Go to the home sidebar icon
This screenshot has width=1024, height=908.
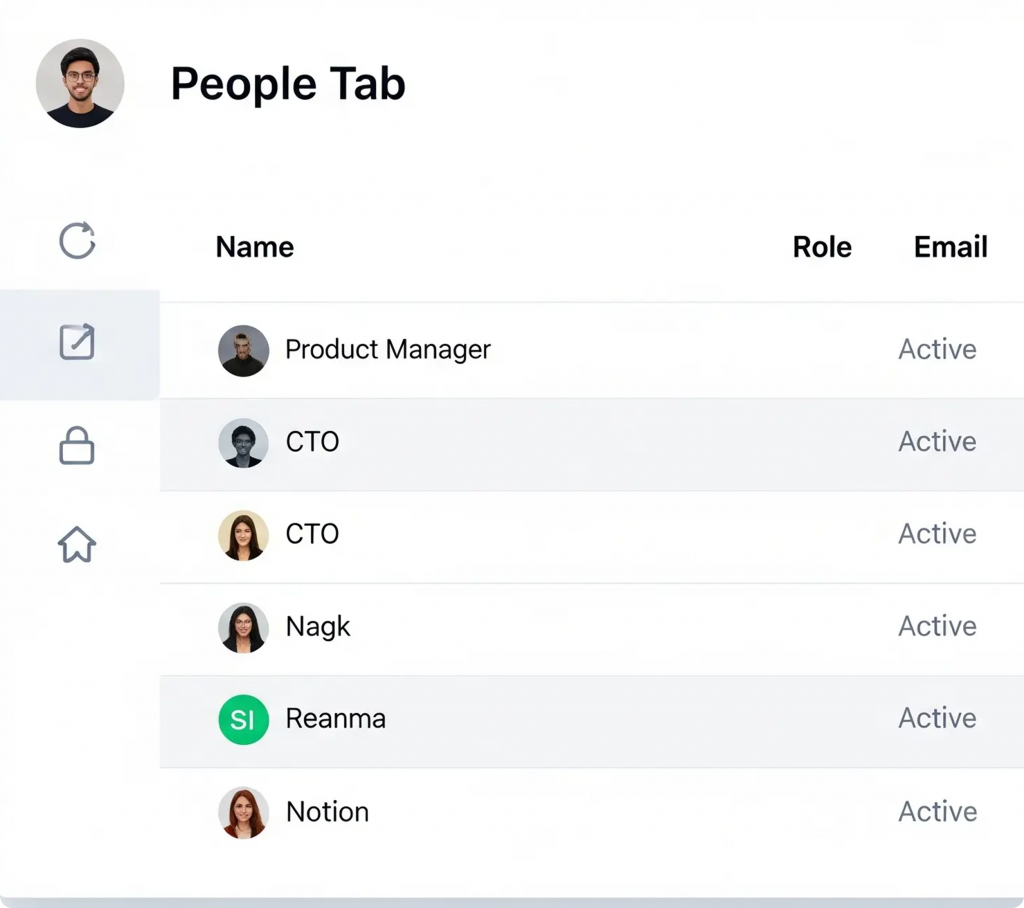[77, 544]
